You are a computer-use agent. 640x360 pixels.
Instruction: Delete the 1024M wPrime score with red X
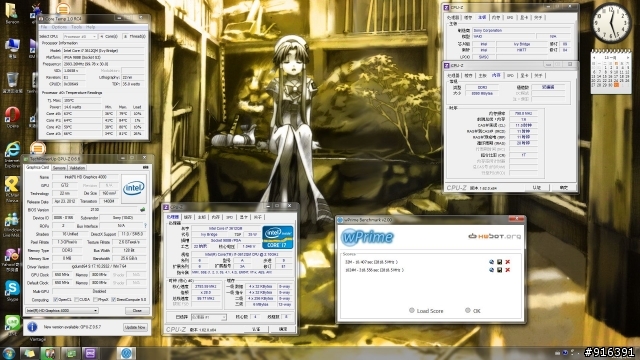507,270
